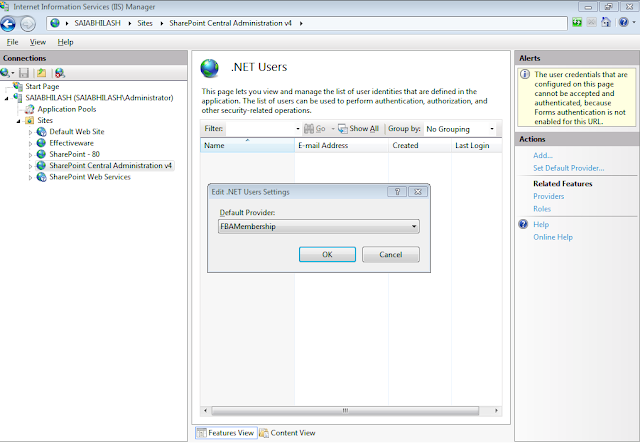Open the Default Provider combo box
The image size is (640, 443).
[319, 227]
